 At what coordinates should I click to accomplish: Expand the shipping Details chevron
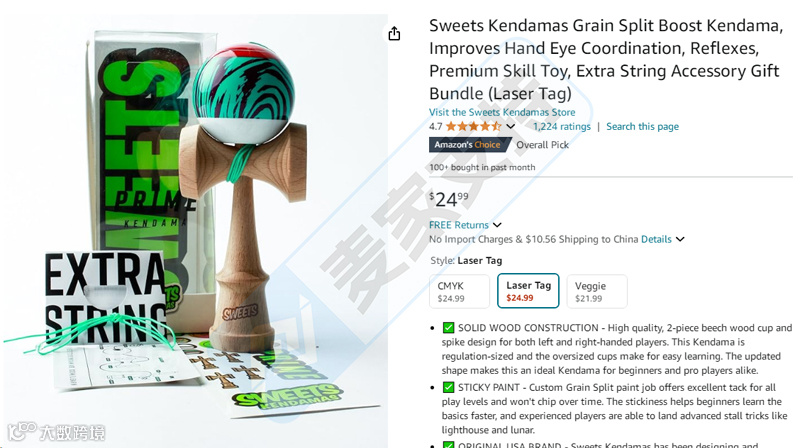(x=680, y=239)
